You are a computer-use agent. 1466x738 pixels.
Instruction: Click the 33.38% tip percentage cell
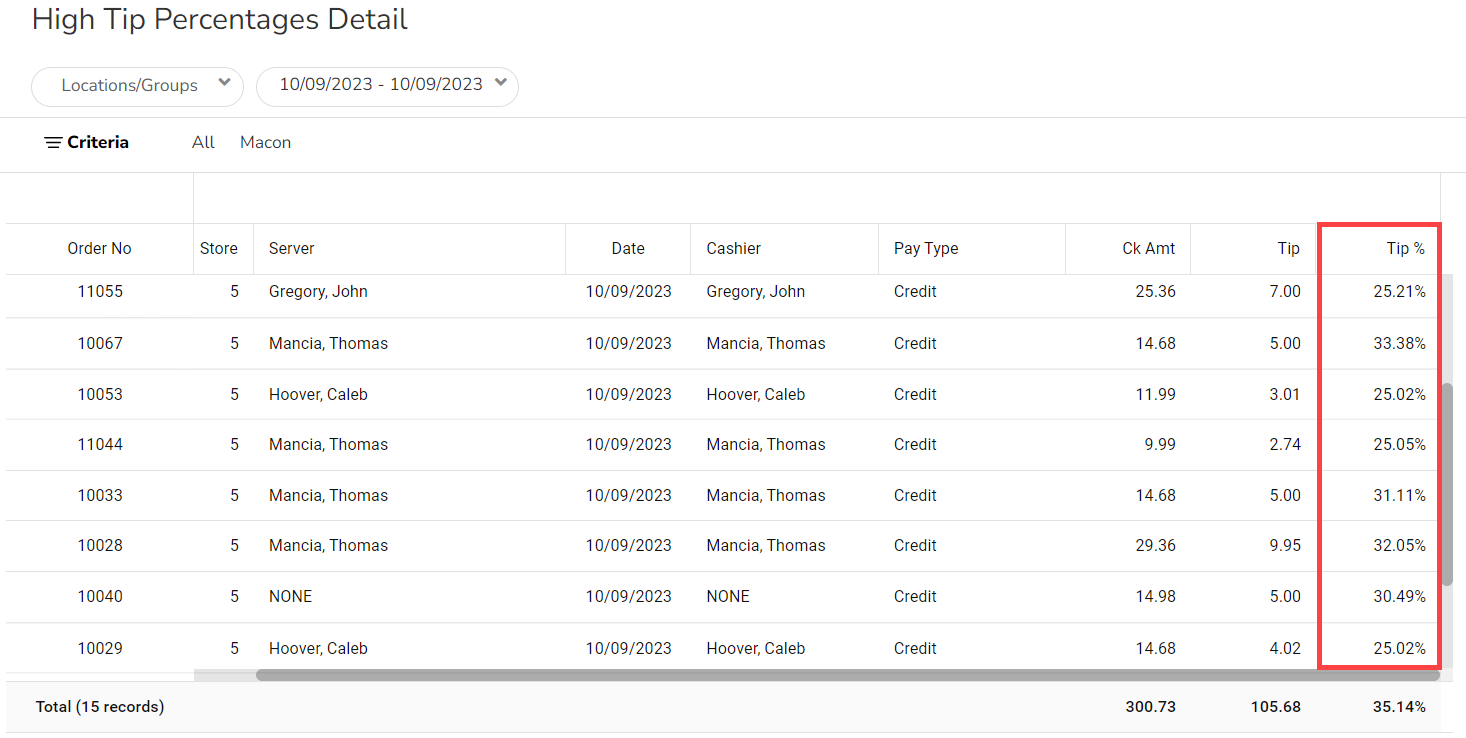1398,344
